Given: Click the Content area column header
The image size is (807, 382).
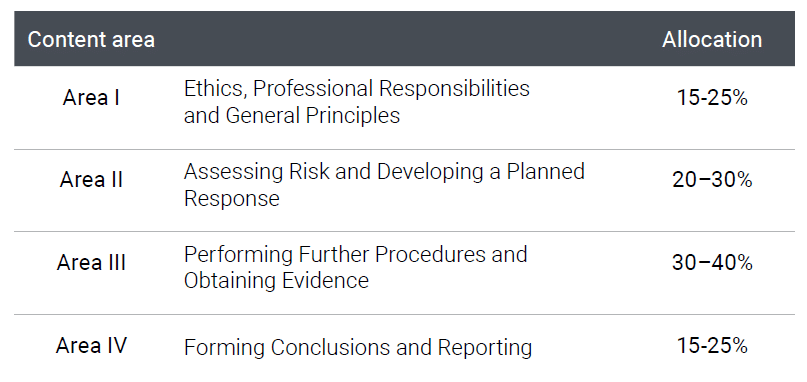Looking at the screenshot, I should pyautogui.click(x=91, y=40).
